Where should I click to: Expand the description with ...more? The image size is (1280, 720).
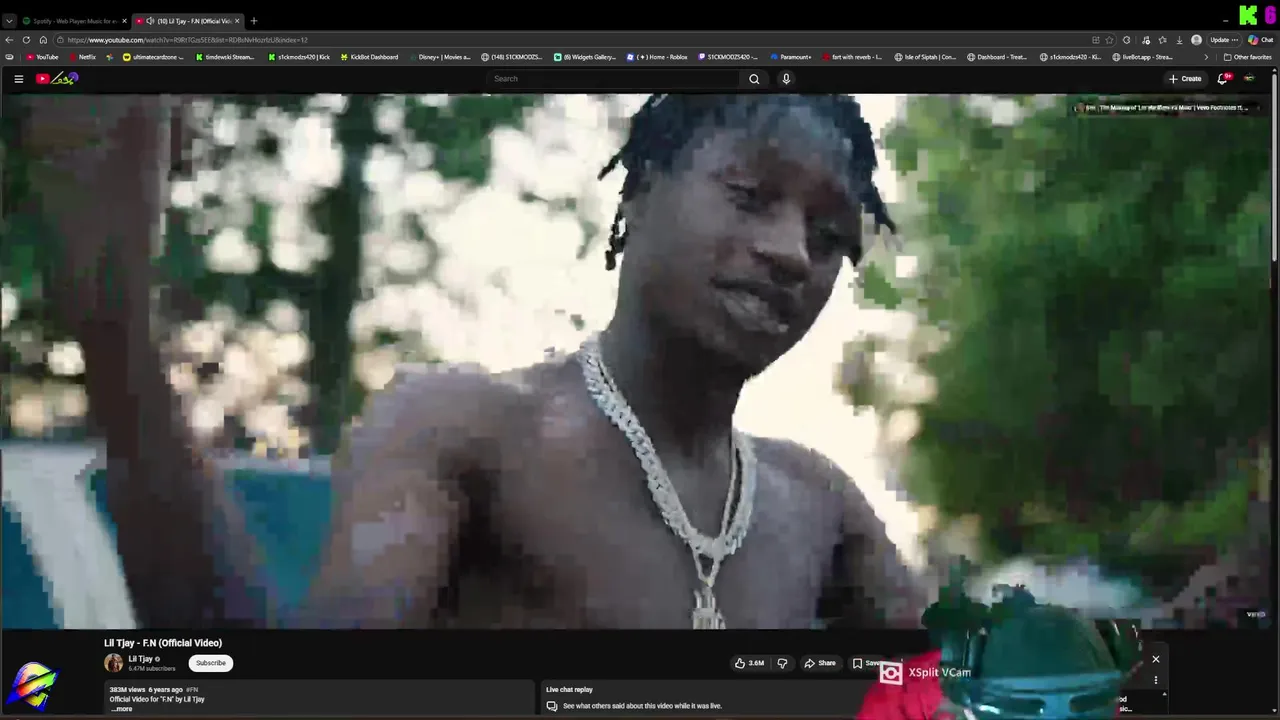pyautogui.click(x=121, y=709)
